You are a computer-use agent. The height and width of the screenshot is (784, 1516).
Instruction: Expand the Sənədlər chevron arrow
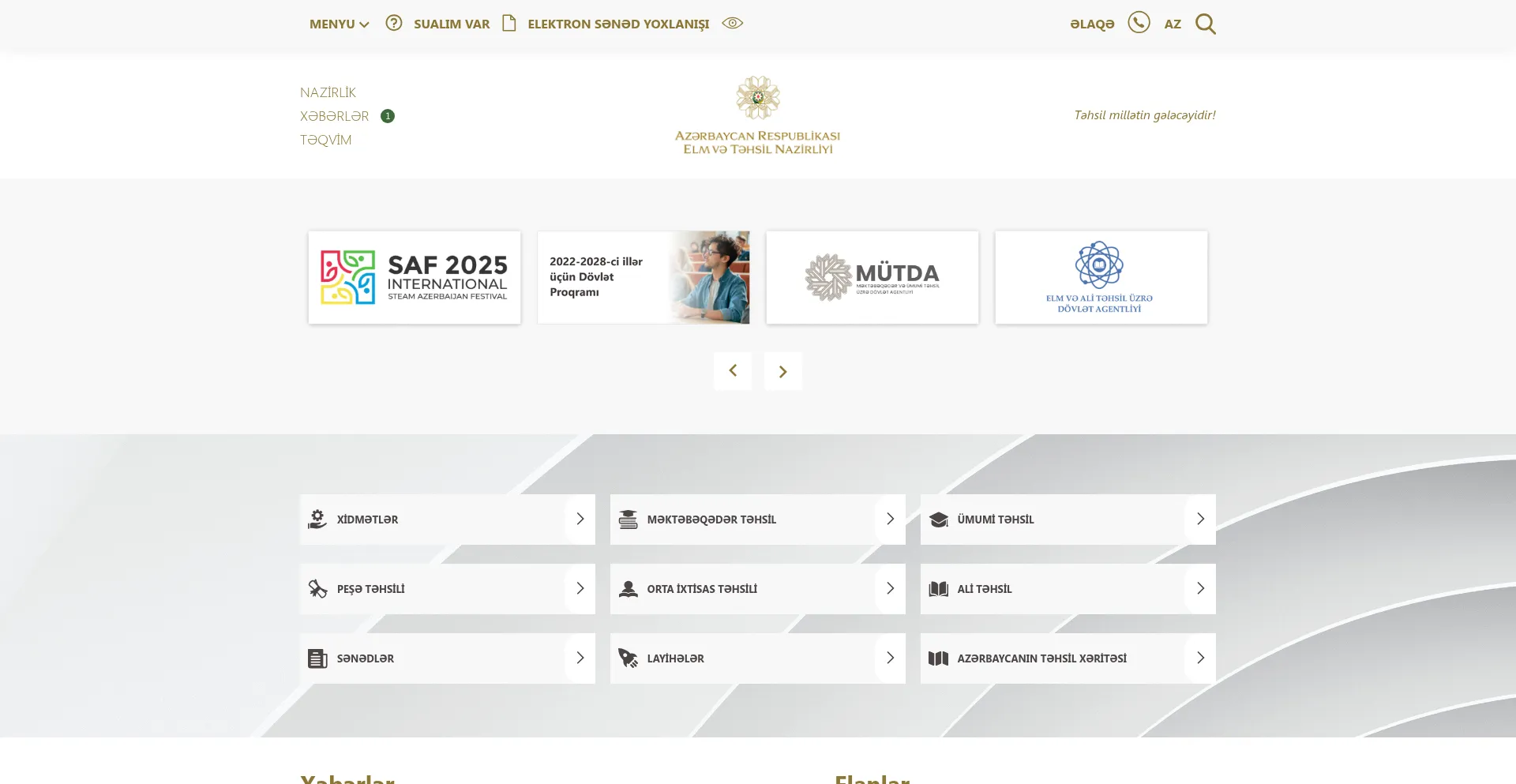[x=580, y=658]
